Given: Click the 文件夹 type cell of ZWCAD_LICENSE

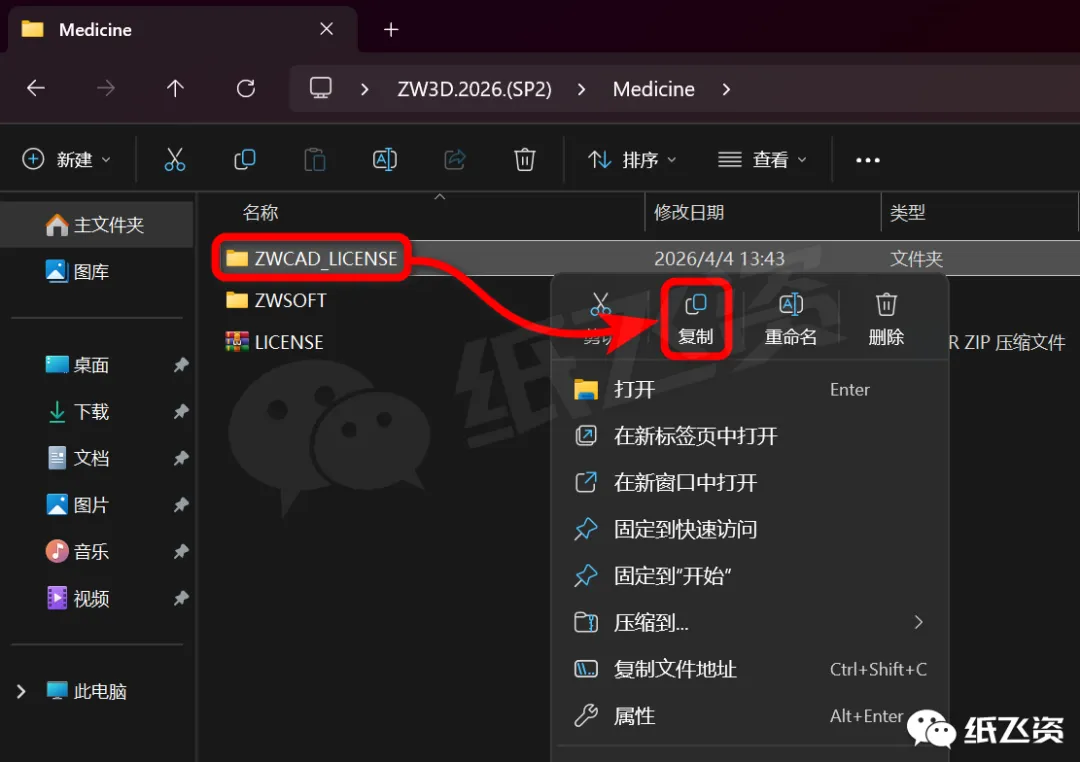Looking at the screenshot, I should point(916,258).
